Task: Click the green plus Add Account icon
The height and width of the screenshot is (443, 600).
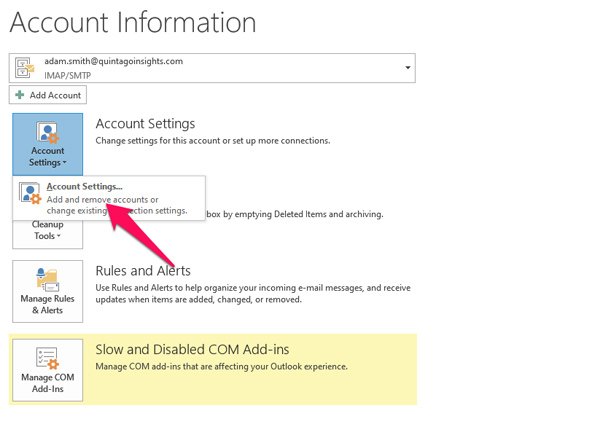Action: (x=20, y=94)
